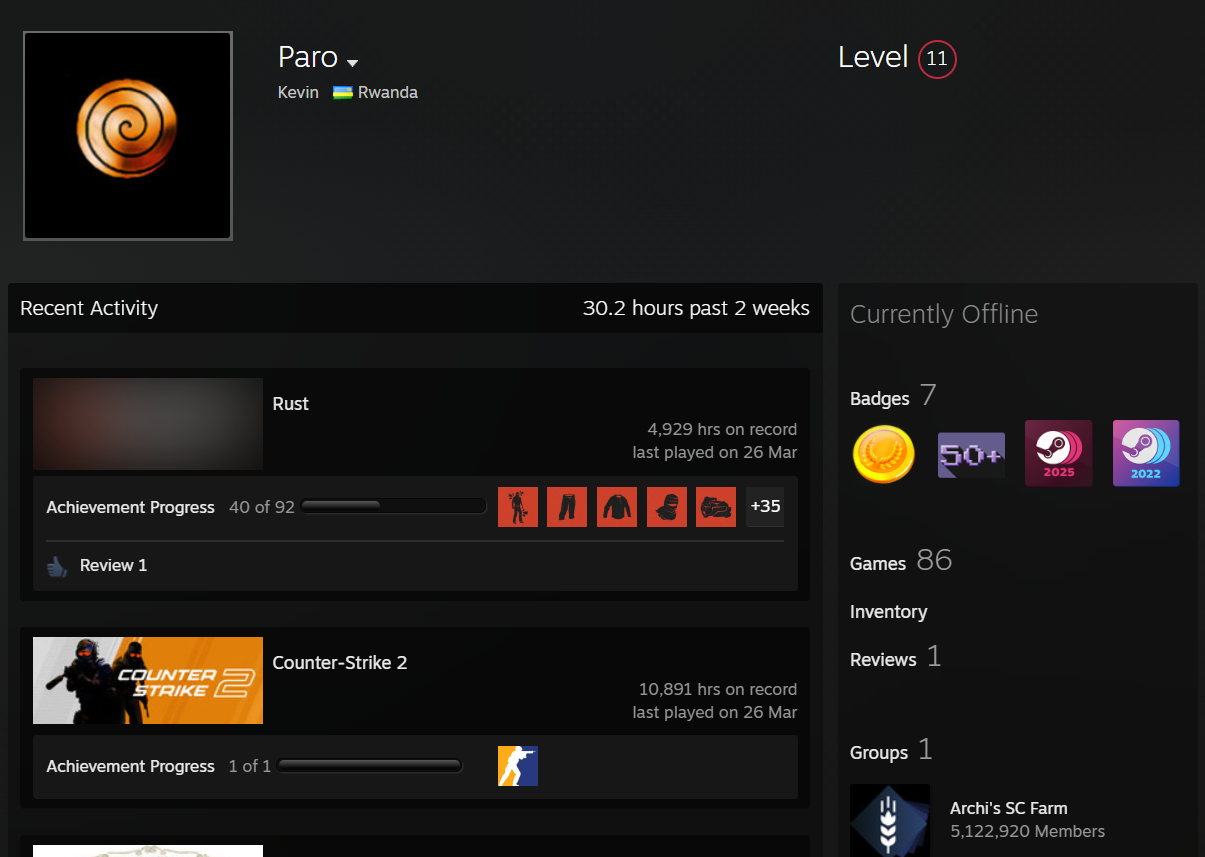Open the Archi's SC Farm group link
The height and width of the screenshot is (857, 1205).
(1009, 808)
